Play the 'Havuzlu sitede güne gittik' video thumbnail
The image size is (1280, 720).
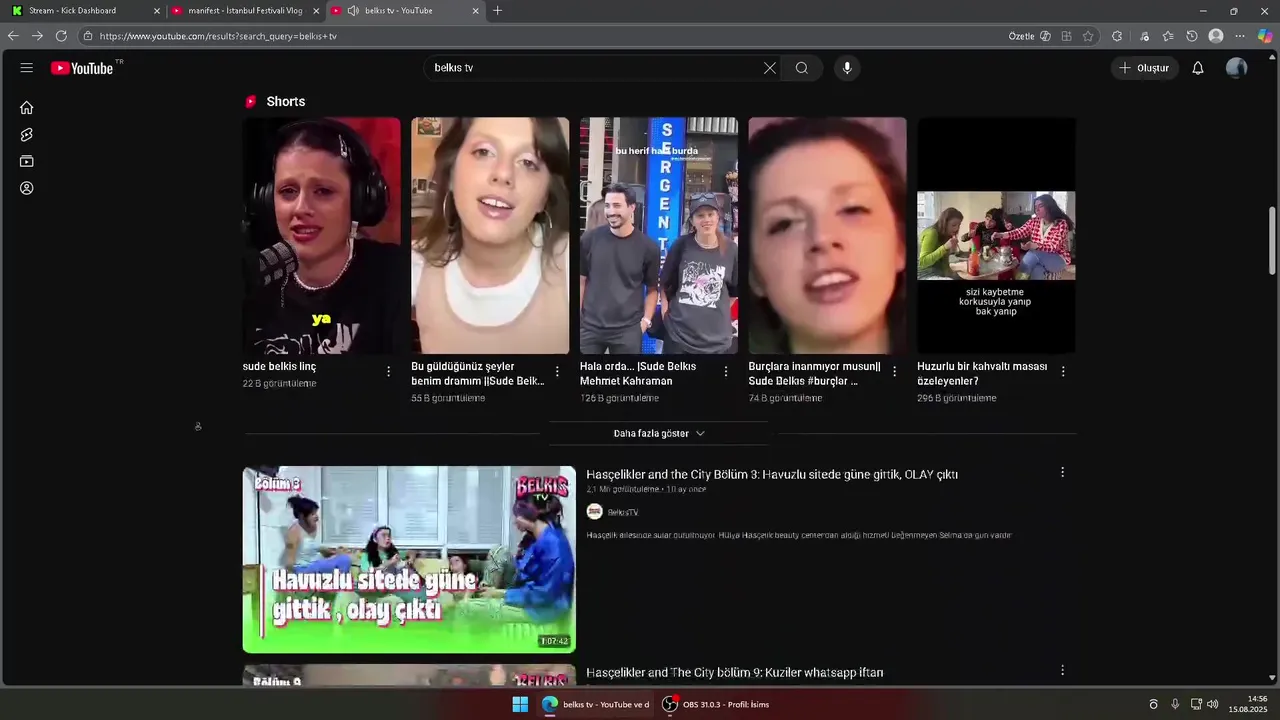coord(409,559)
